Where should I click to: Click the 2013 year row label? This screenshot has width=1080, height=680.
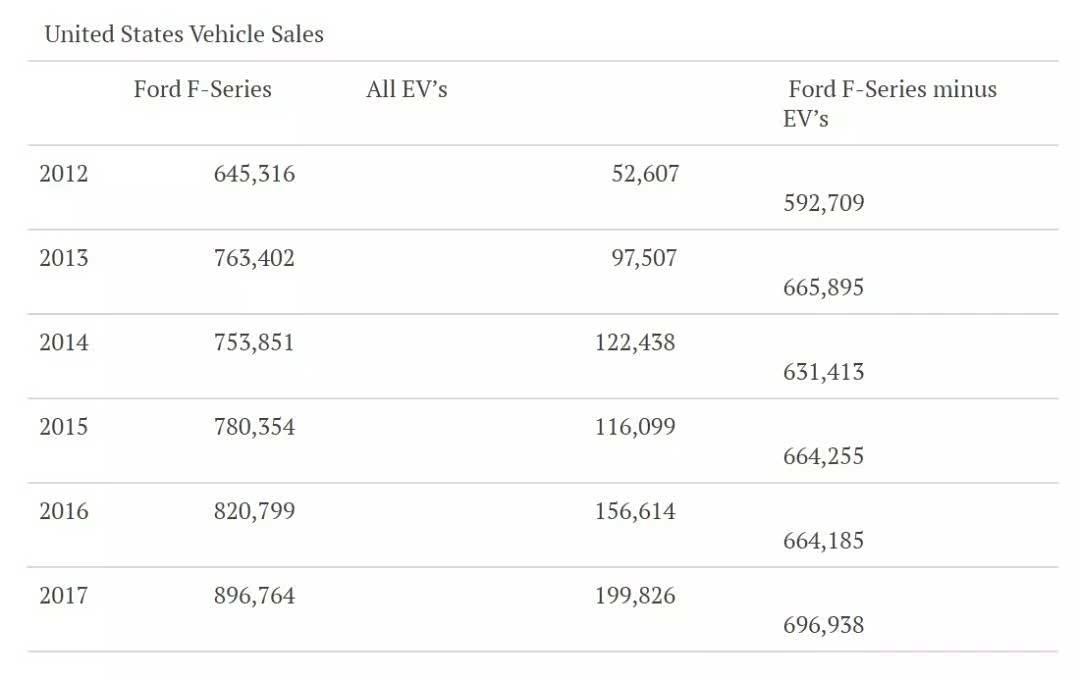click(x=64, y=258)
